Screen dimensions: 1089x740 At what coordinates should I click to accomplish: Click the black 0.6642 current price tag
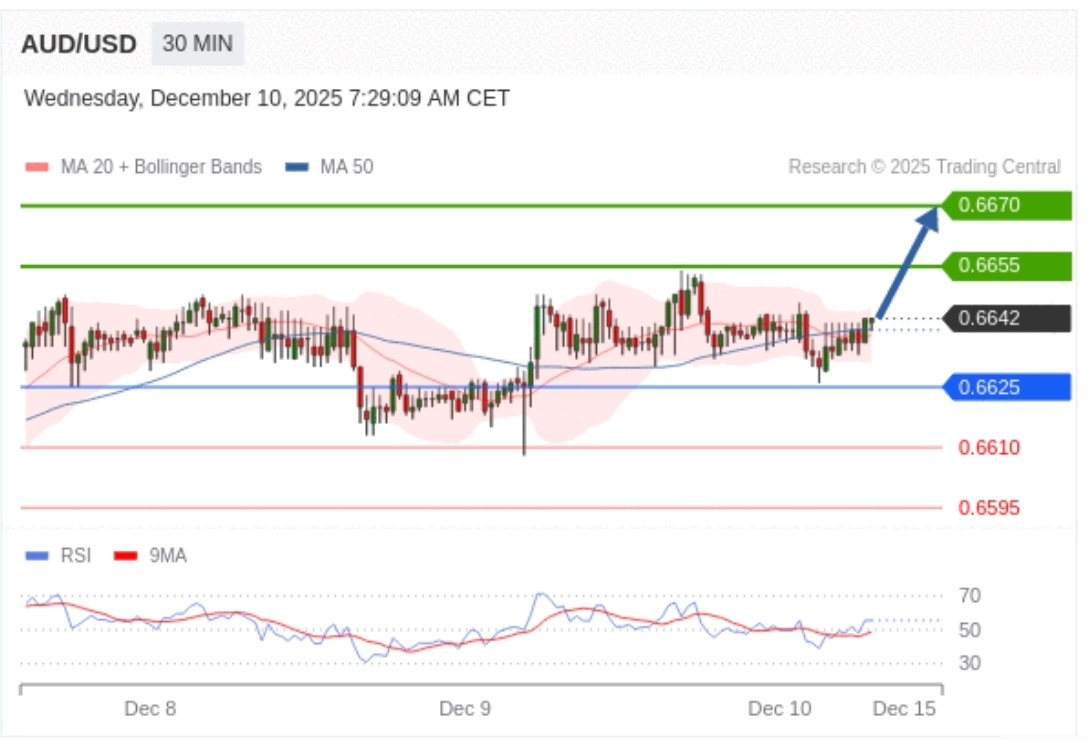[x=1005, y=319]
